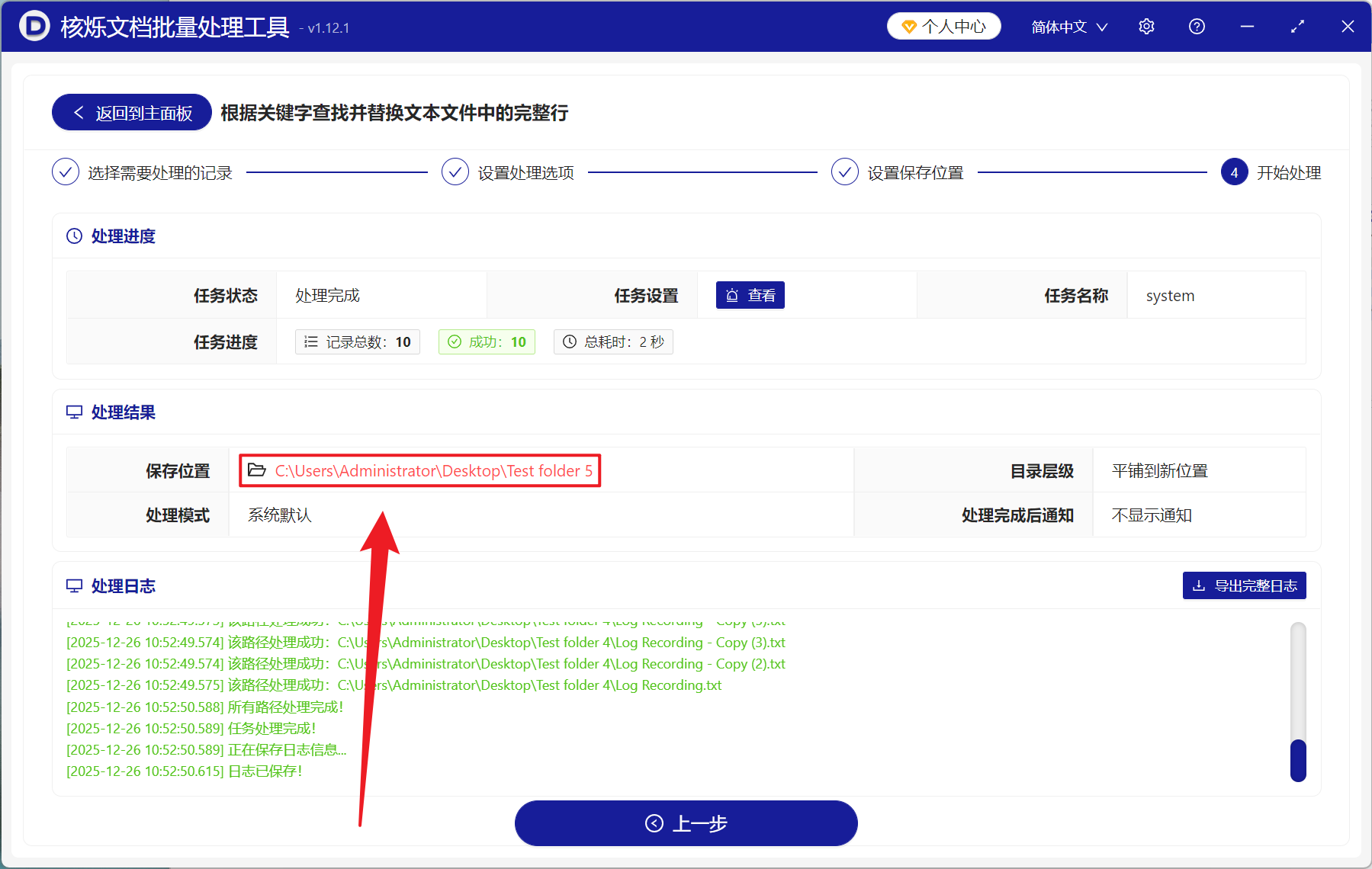Image resolution: width=1372 pixels, height=869 pixels.
Task: Click the crown icon on 个人中心
Action: click(x=908, y=25)
